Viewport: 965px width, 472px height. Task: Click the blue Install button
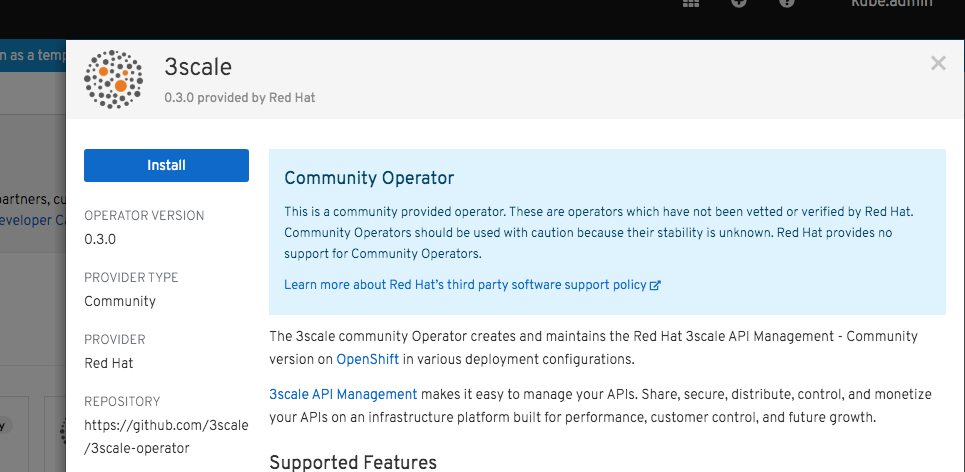pyautogui.click(x=166, y=165)
